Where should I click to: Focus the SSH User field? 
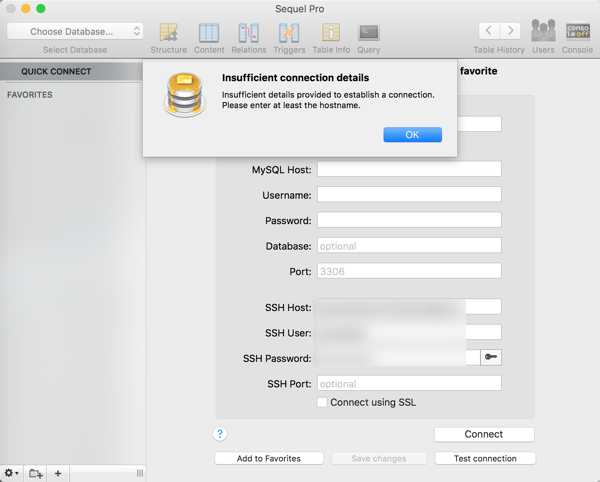coord(409,332)
